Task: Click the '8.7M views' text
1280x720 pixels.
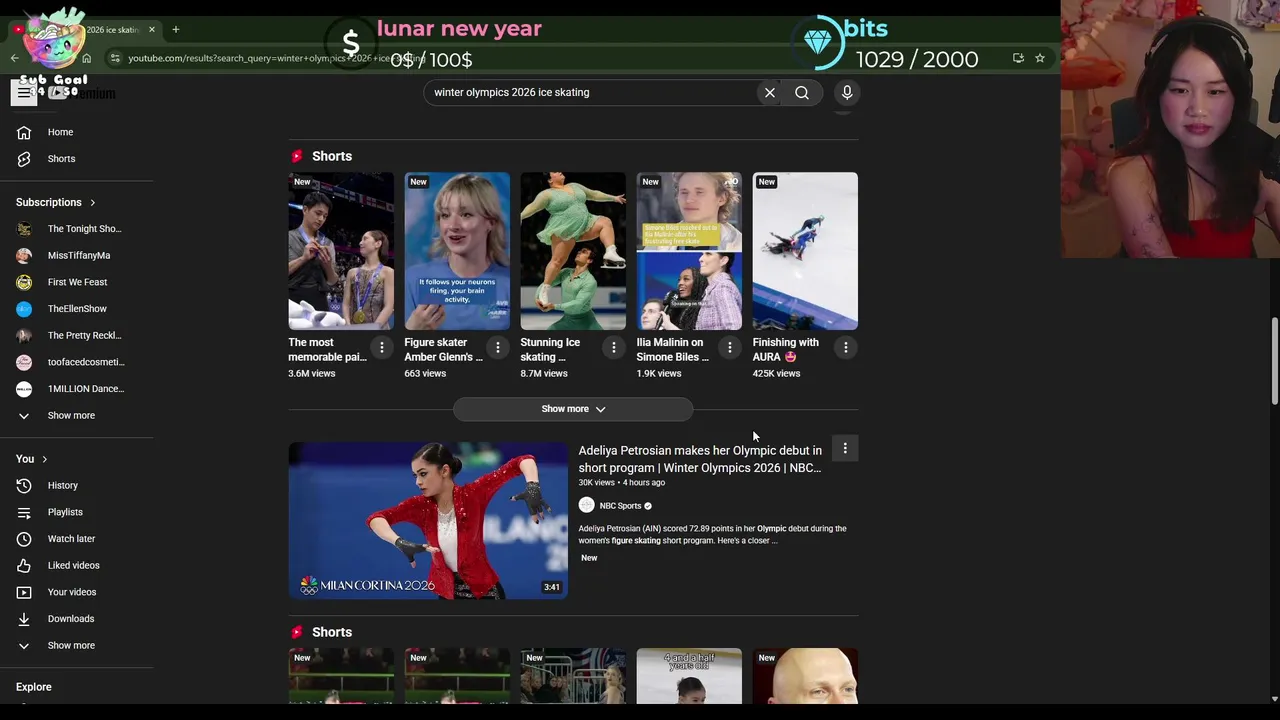Action: click(544, 373)
